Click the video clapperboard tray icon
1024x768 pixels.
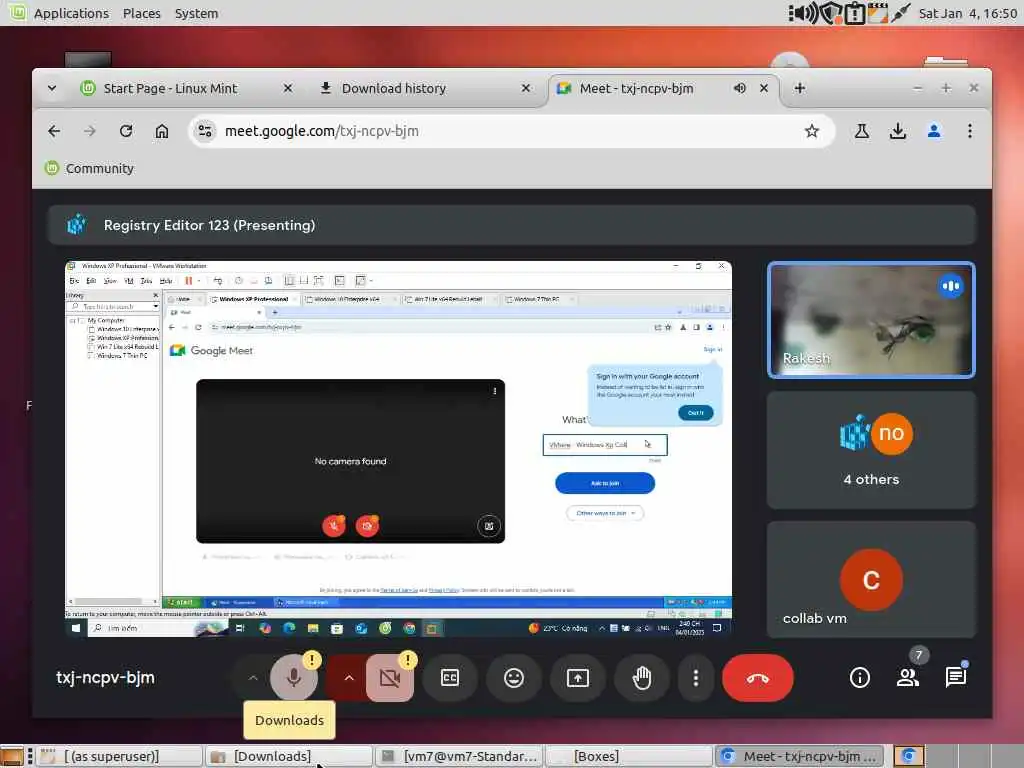877,13
